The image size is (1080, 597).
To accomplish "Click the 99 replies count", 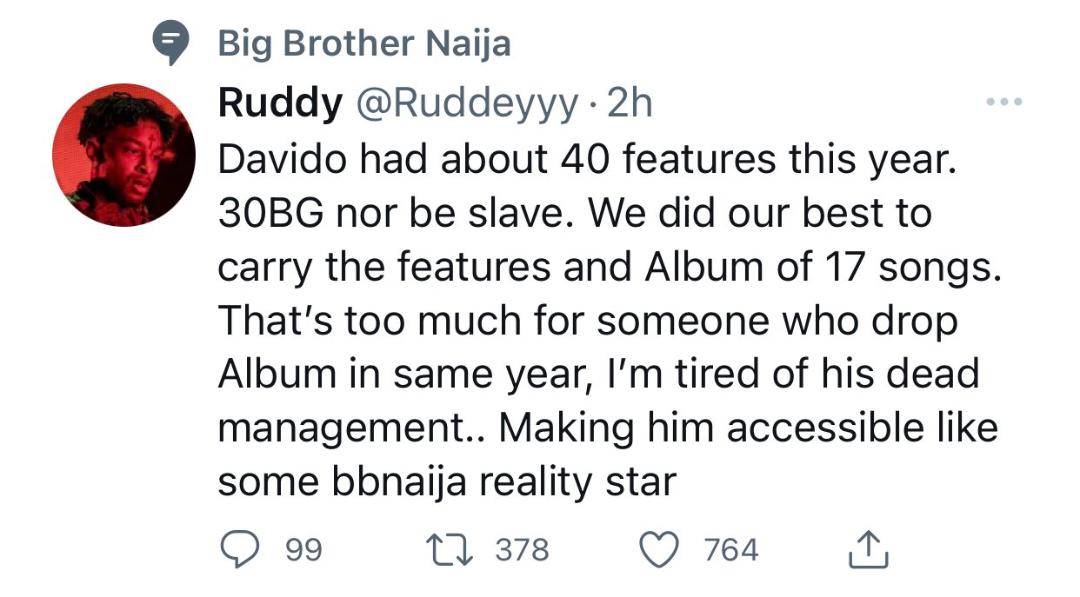I will [304, 549].
